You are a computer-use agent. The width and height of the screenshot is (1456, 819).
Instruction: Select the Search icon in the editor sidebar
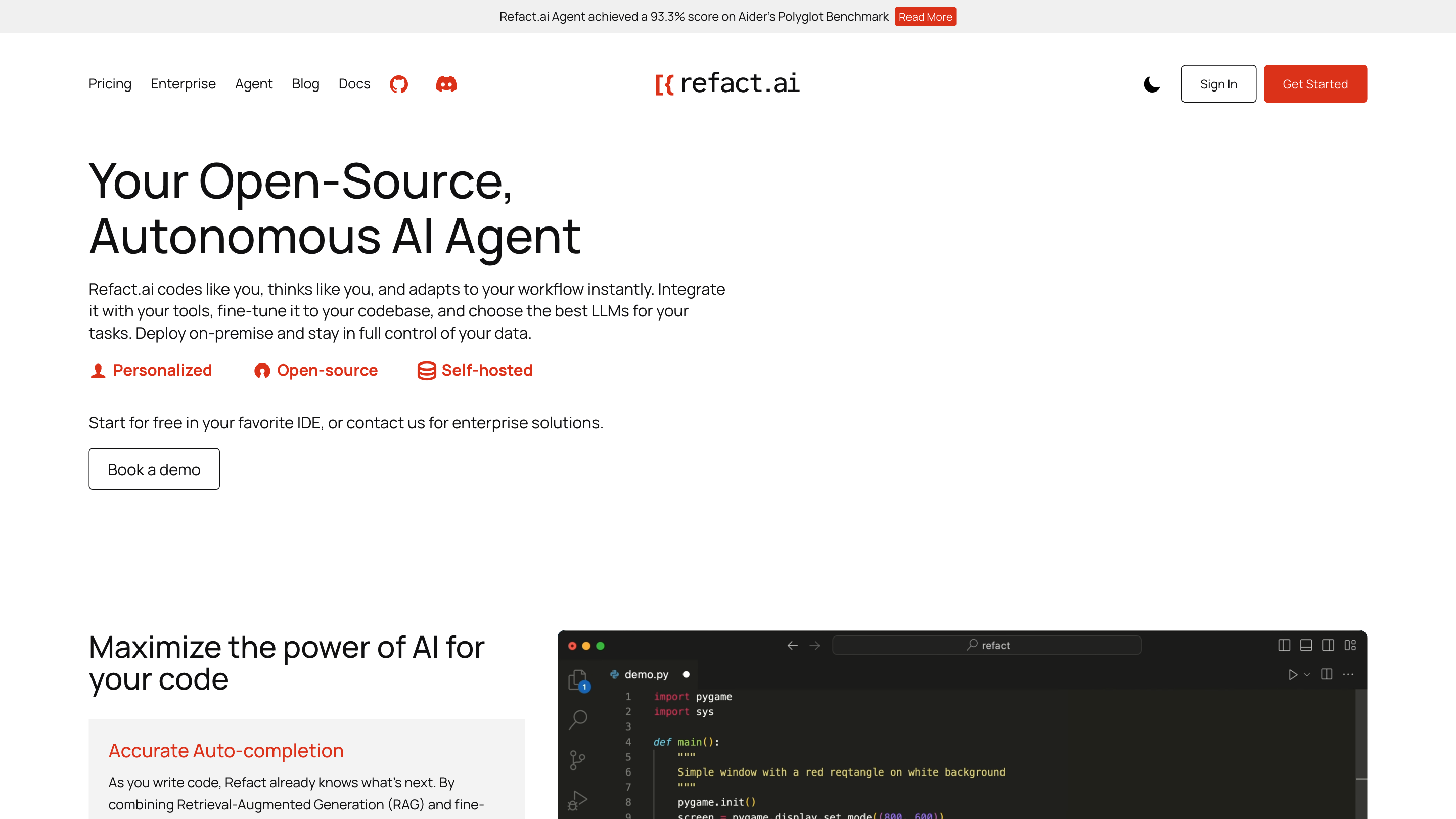[578, 719]
